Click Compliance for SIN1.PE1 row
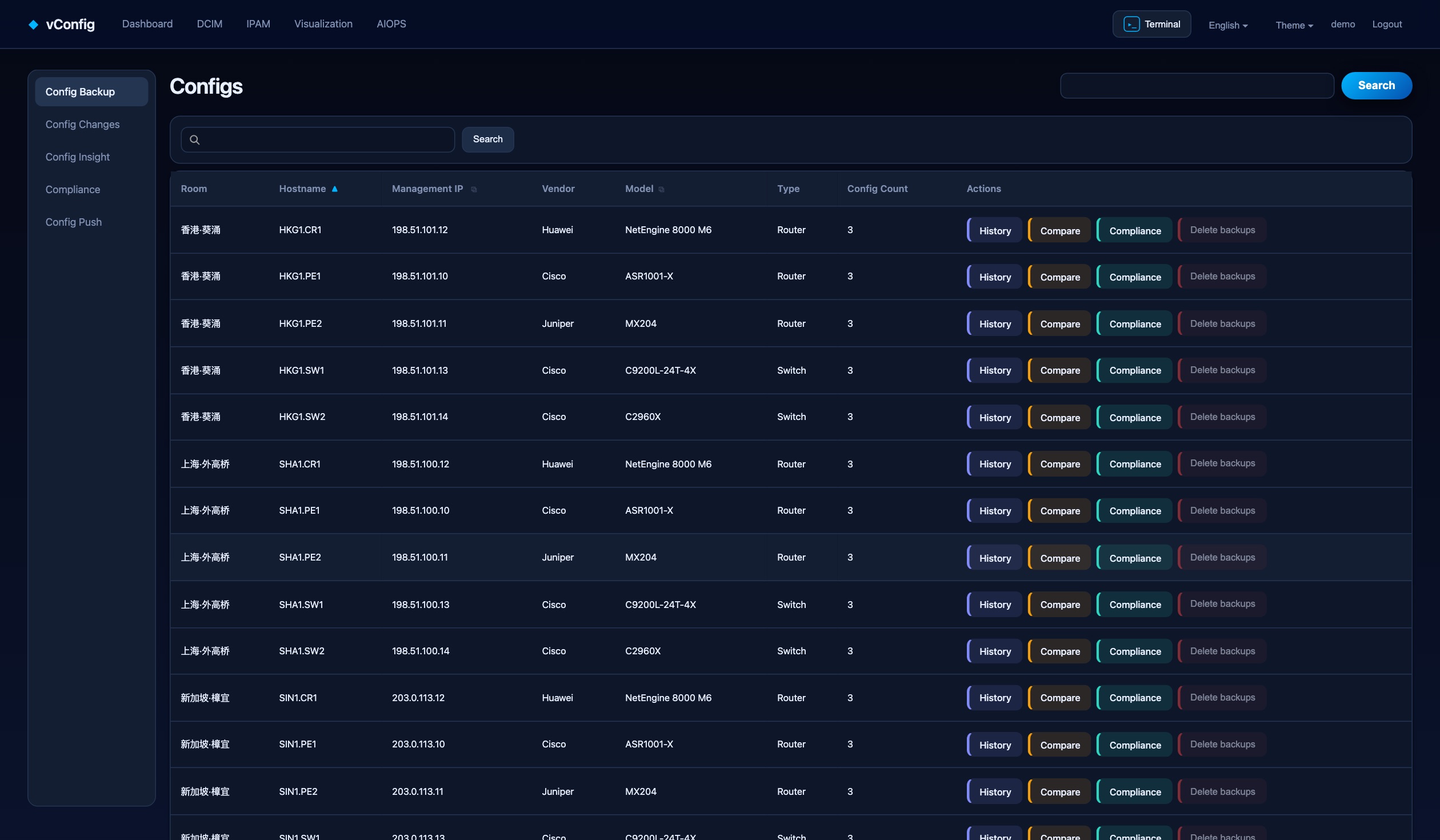 click(x=1134, y=745)
